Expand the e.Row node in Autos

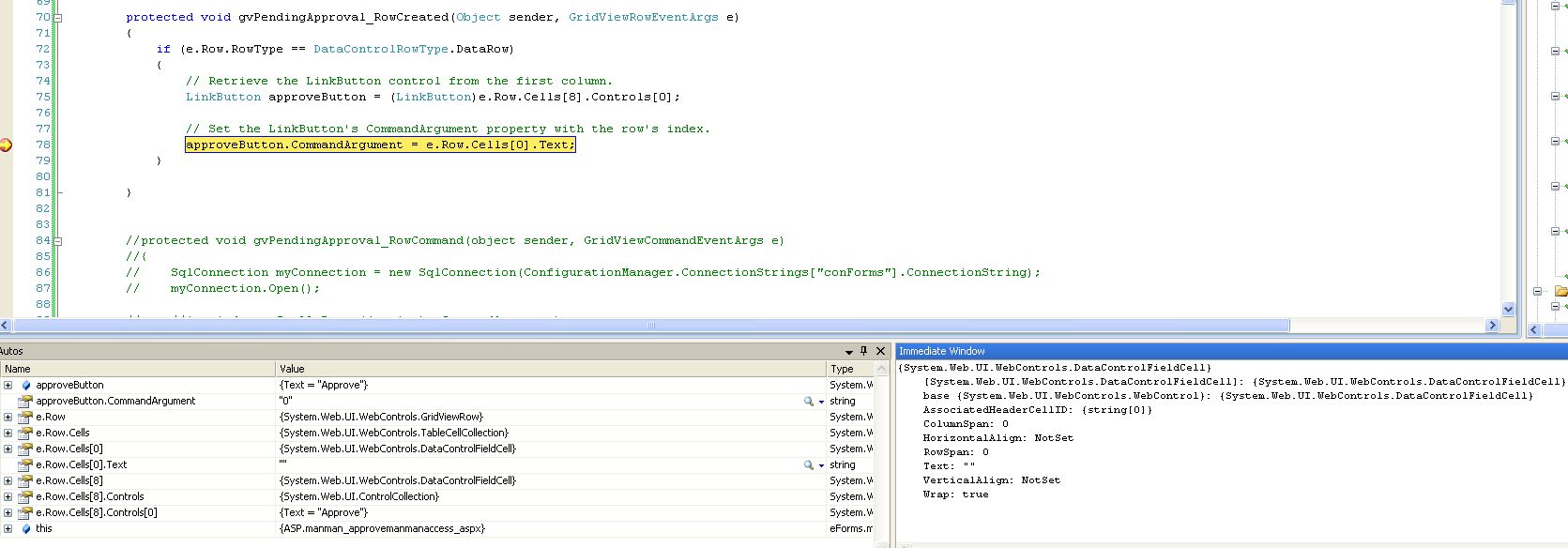pos(8,417)
